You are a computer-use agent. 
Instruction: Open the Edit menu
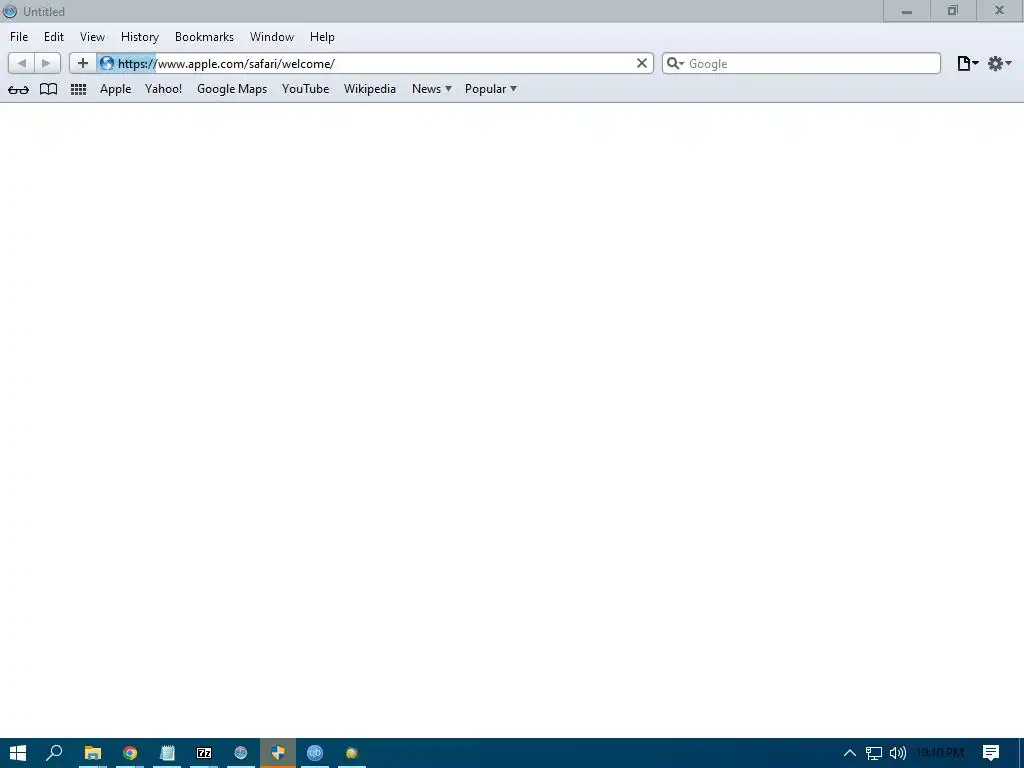click(54, 37)
